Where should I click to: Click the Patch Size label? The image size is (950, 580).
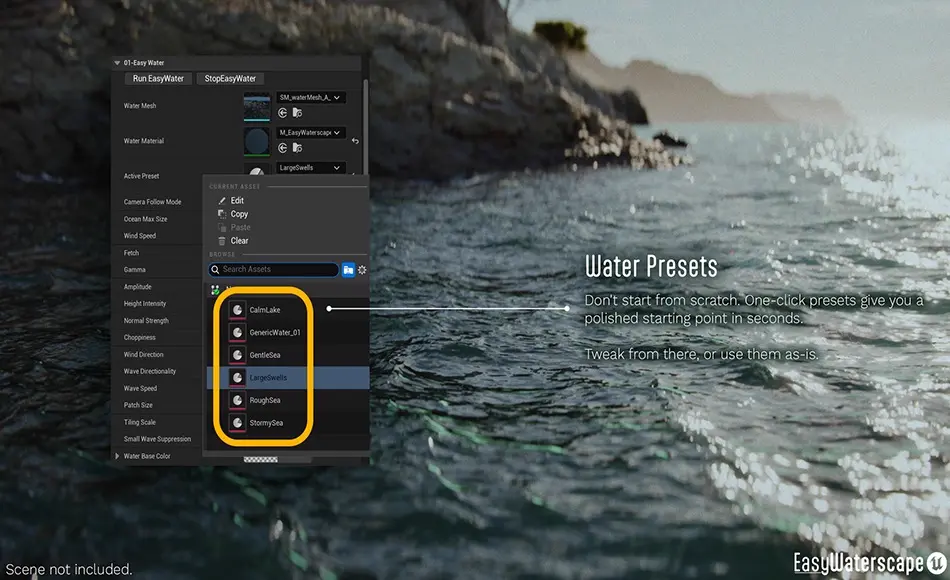138,405
